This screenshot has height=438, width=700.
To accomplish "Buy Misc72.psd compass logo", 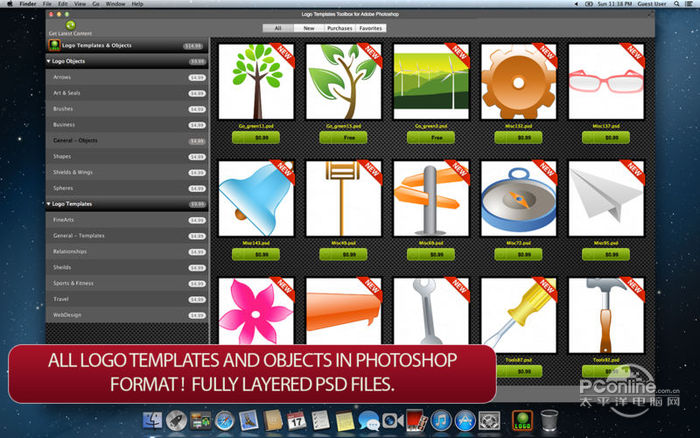I will [x=519, y=254].
